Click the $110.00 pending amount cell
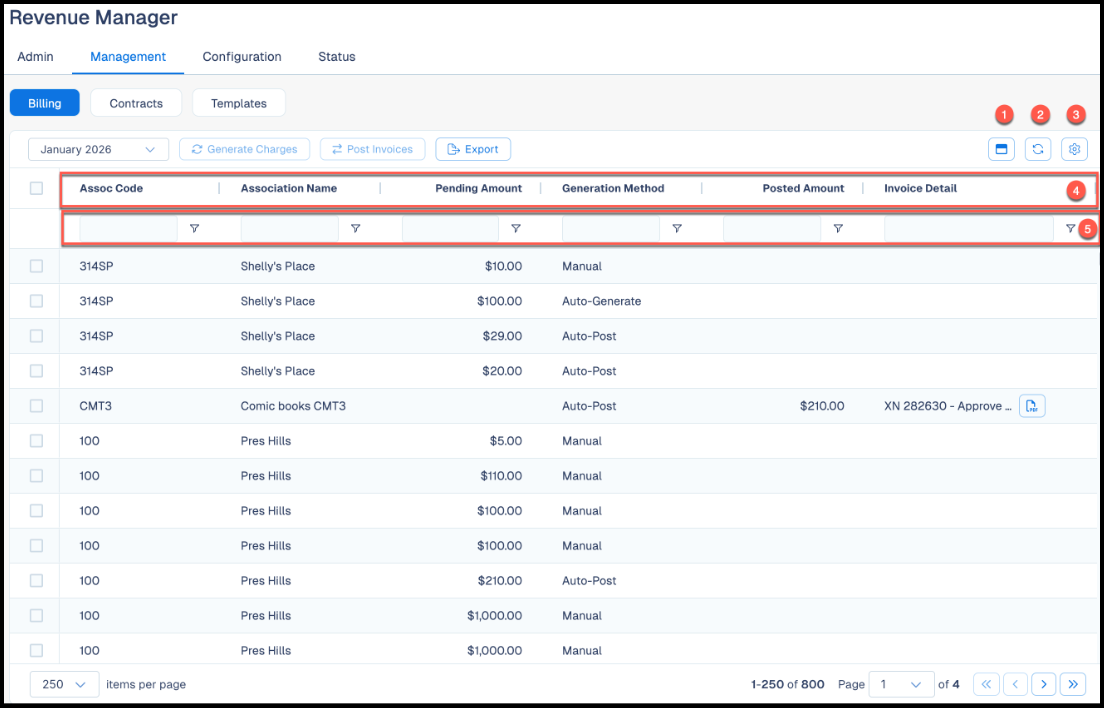This screenshot has width=1104, height=708. [x=501, y=476]
